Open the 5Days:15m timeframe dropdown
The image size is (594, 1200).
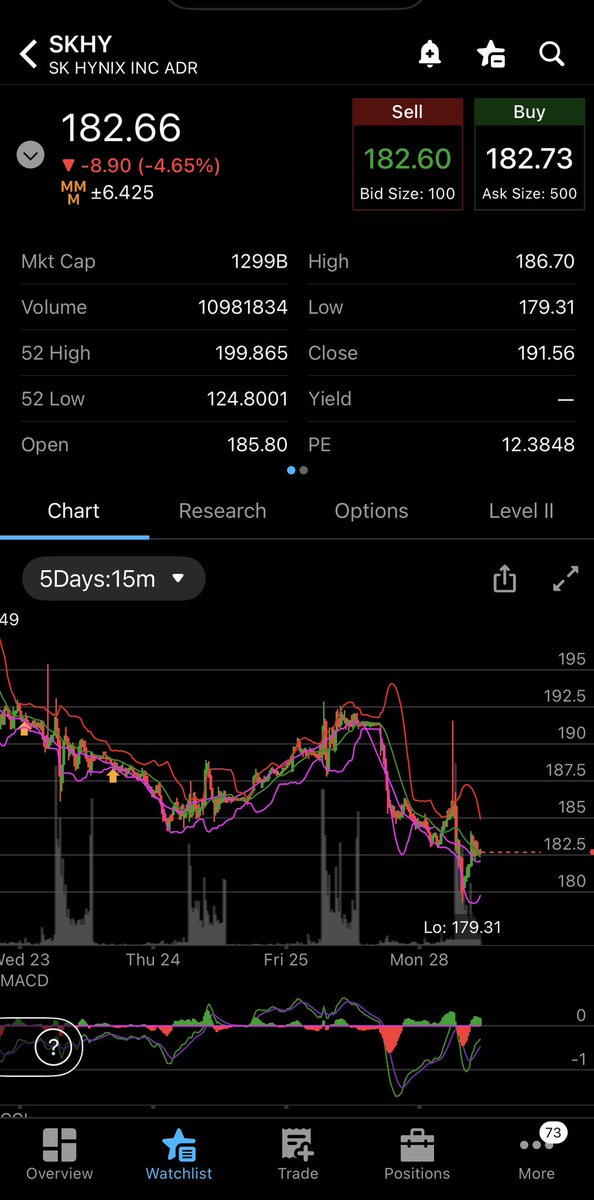point(113,578)
